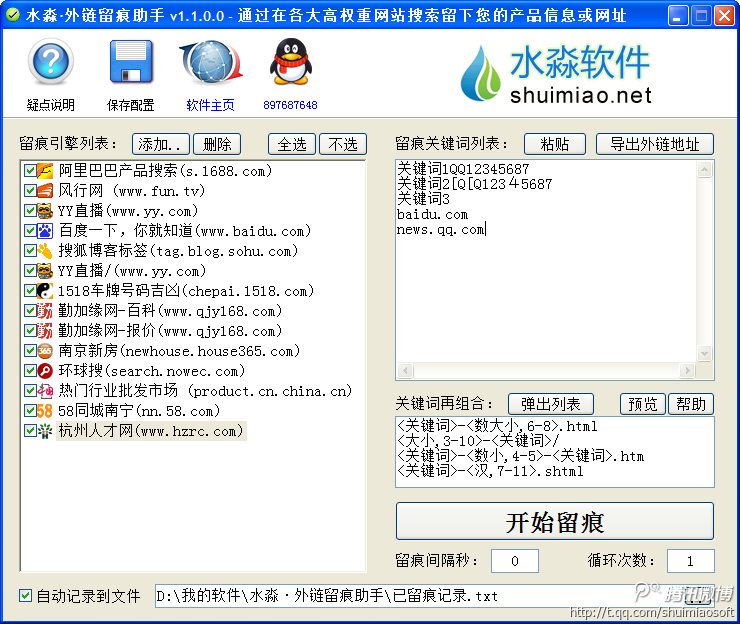Click the 南京新房 house365 icon
The height and width of the screenshot is (624, 740).
[x=45, y=351]
